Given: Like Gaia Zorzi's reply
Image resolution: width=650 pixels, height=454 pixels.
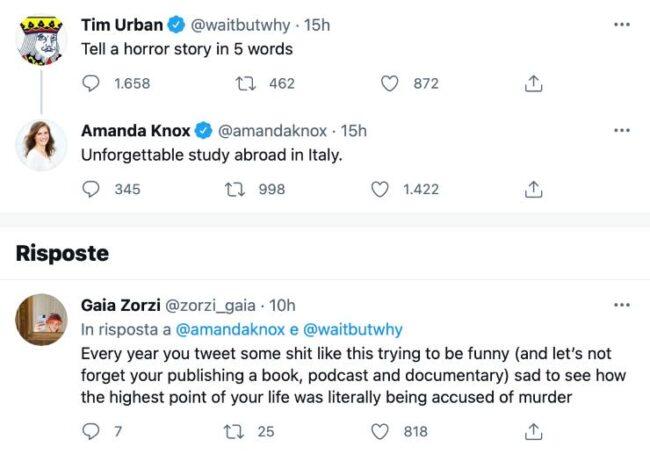Looking at the screenshot, I should coord(380,431).
